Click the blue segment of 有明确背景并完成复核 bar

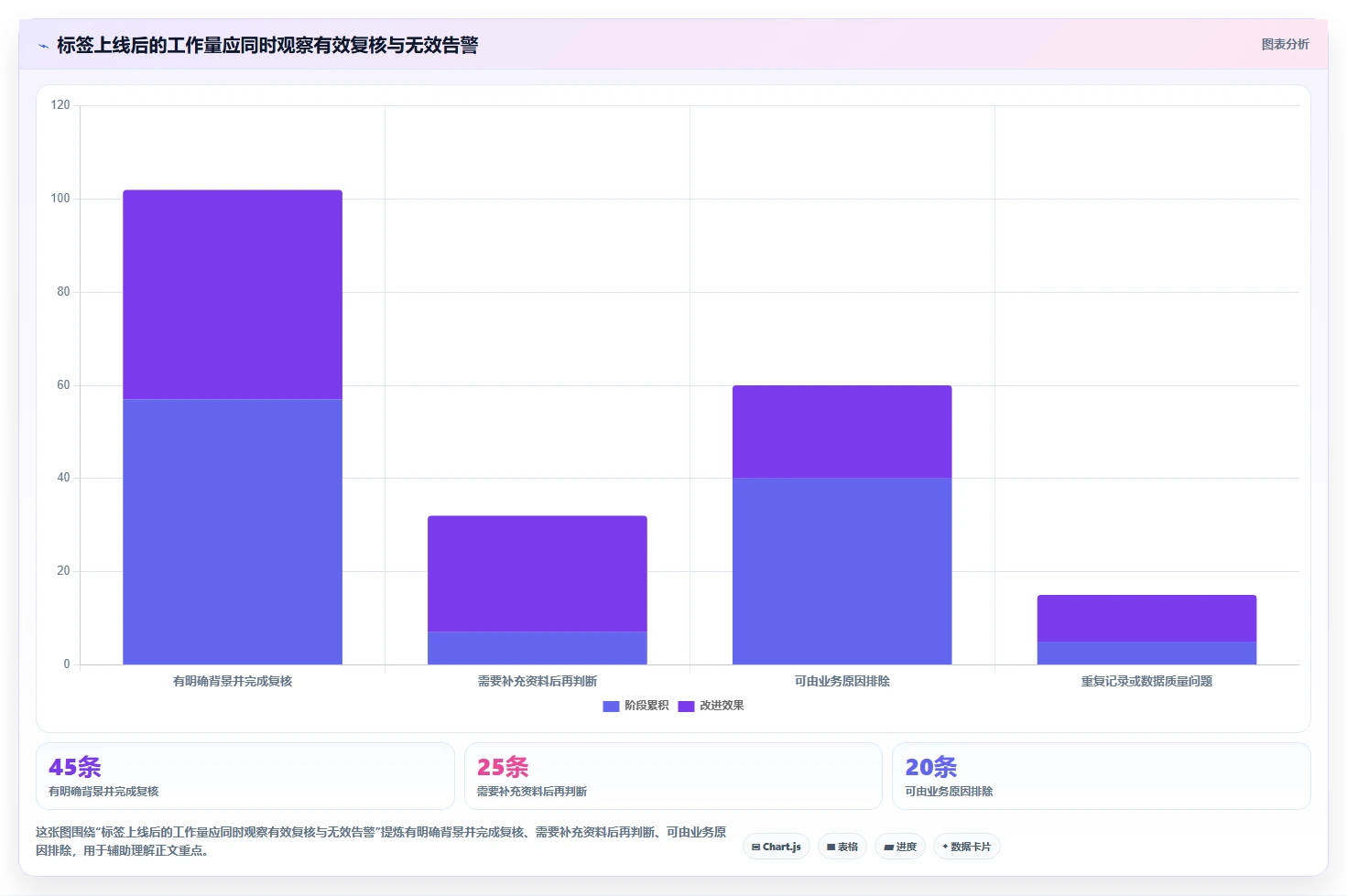click(x=233, y=532)
